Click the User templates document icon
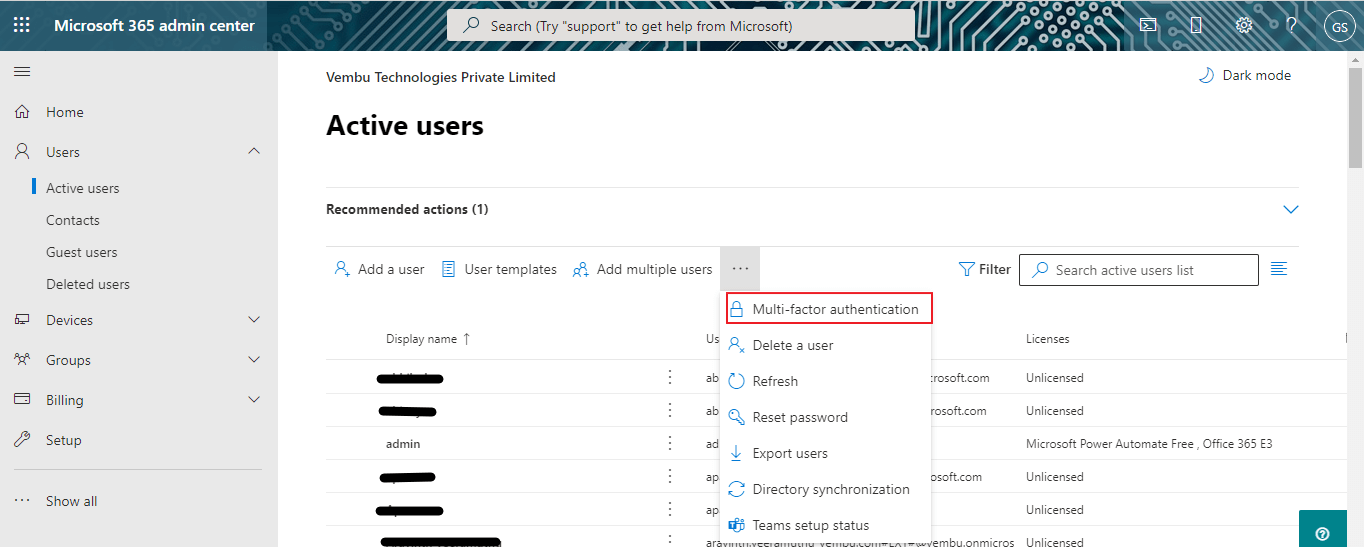 tap(449, 269)
